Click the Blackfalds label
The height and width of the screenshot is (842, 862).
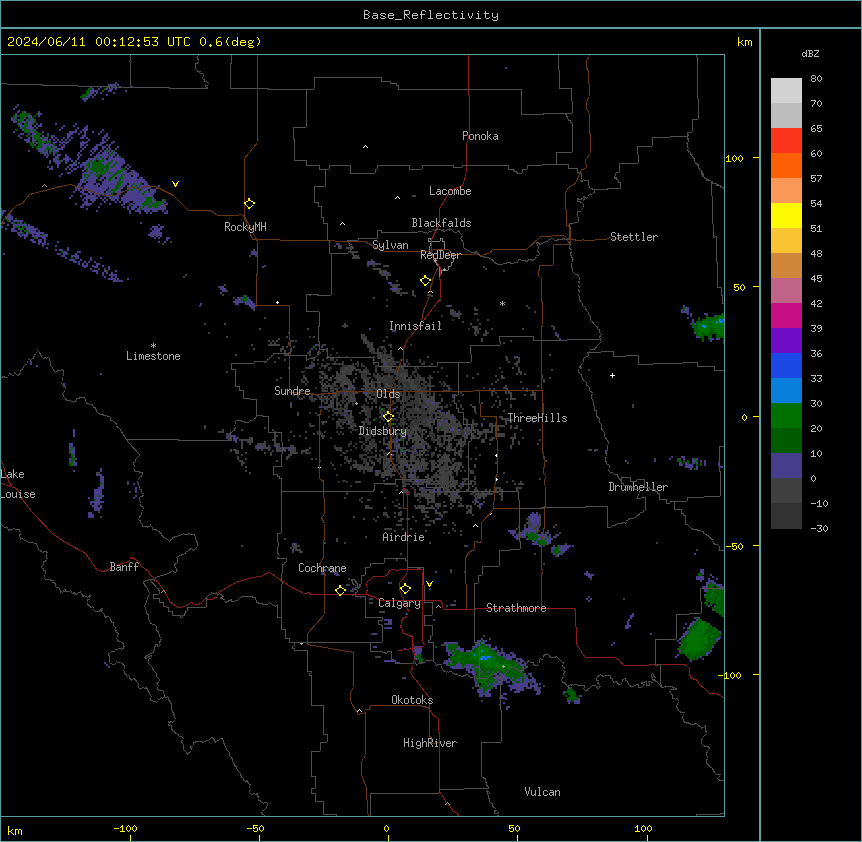coord(441,223)
